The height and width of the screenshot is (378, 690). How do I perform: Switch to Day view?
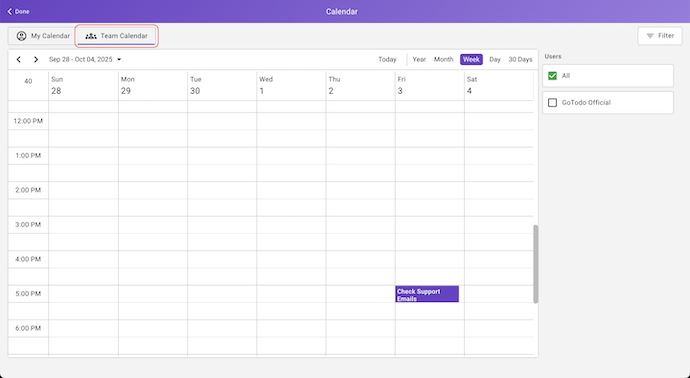(x=495, y=59)
